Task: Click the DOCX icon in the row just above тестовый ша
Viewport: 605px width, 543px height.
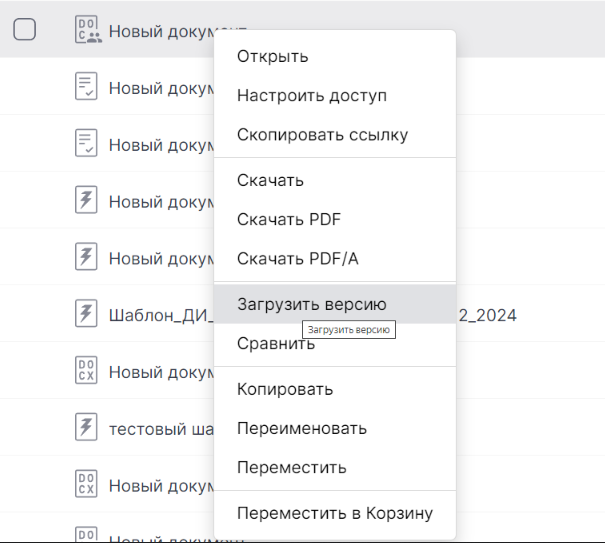Action: 86,370
